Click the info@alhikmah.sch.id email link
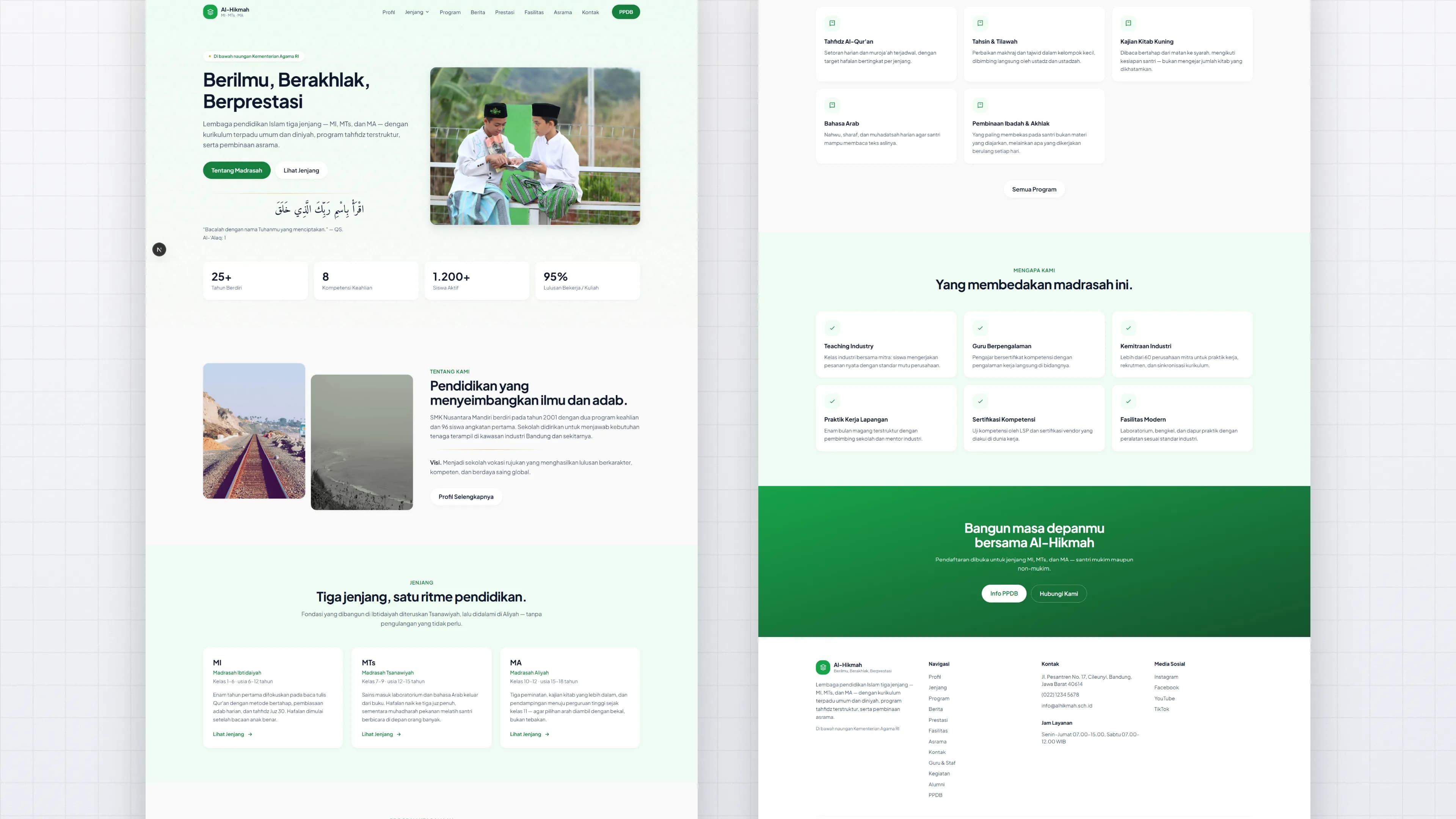The height and width of the screenshot is (819, 1456). point(1067,705)
